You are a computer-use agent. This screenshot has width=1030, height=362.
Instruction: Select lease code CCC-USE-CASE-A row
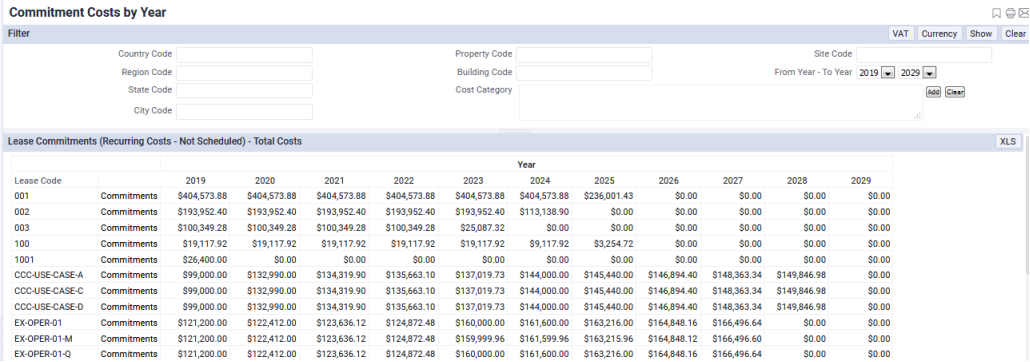451,275
